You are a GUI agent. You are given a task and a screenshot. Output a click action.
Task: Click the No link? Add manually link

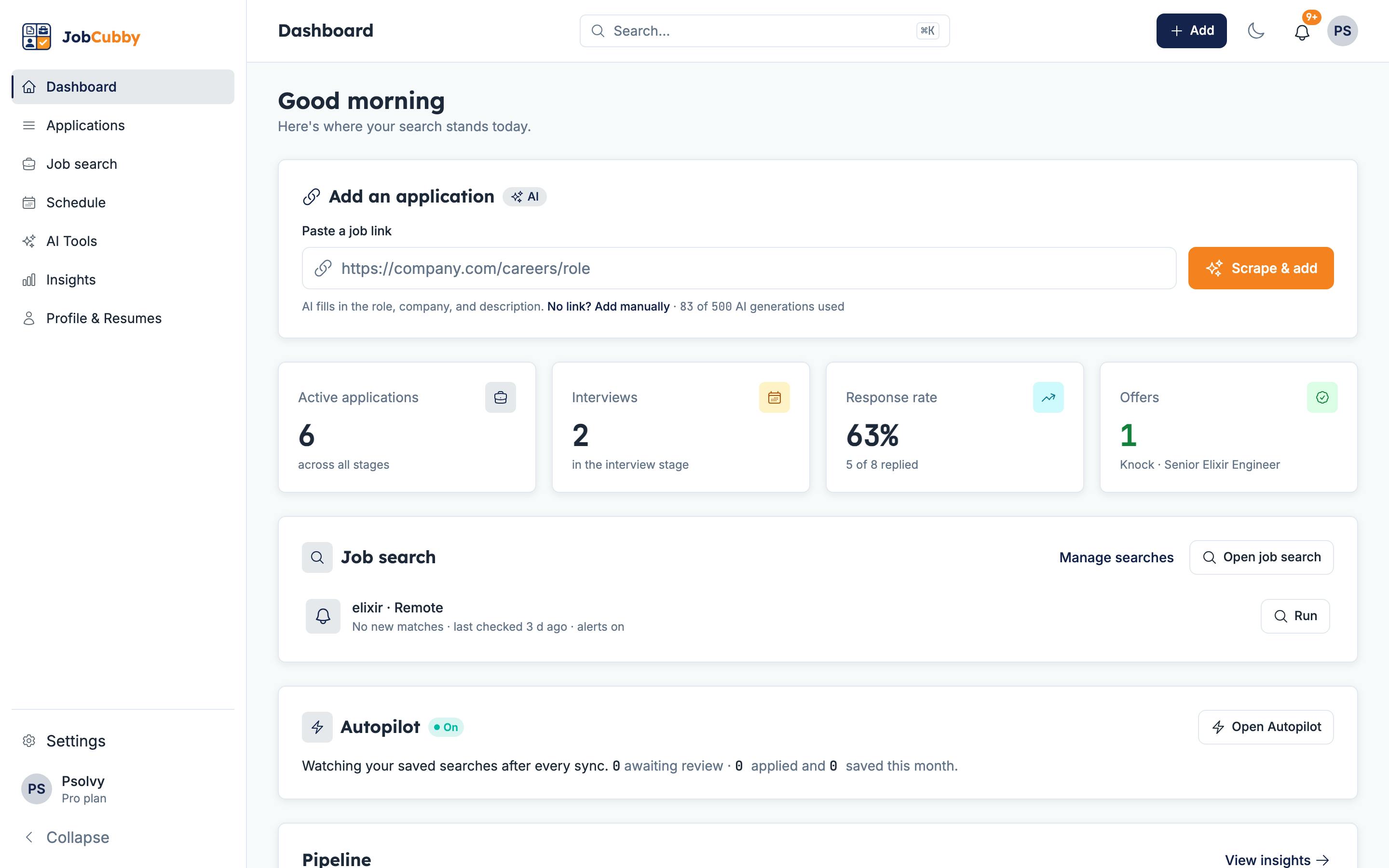608,307
